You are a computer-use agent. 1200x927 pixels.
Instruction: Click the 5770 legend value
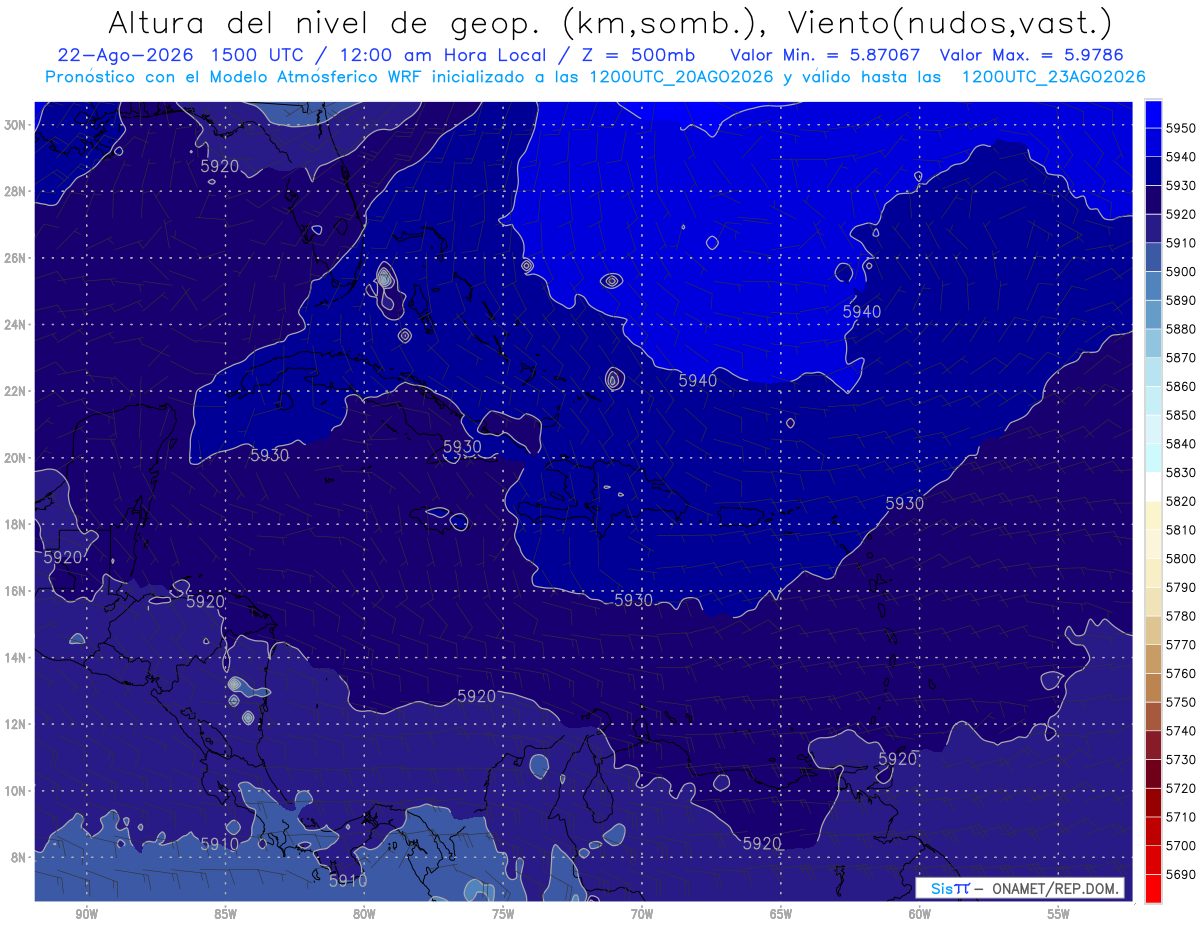(1181, 645)
